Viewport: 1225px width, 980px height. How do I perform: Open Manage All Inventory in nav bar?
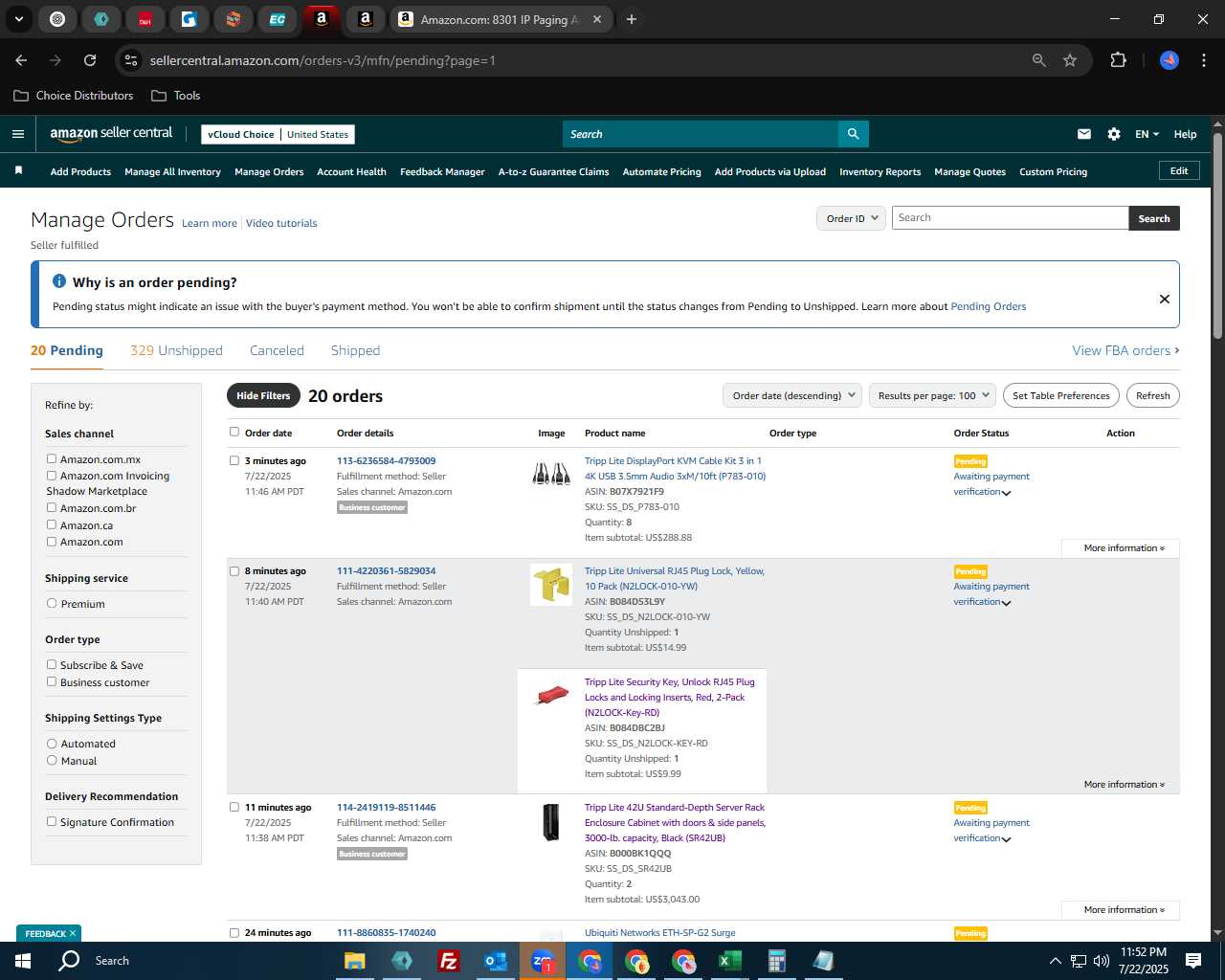tap(172, 171)
